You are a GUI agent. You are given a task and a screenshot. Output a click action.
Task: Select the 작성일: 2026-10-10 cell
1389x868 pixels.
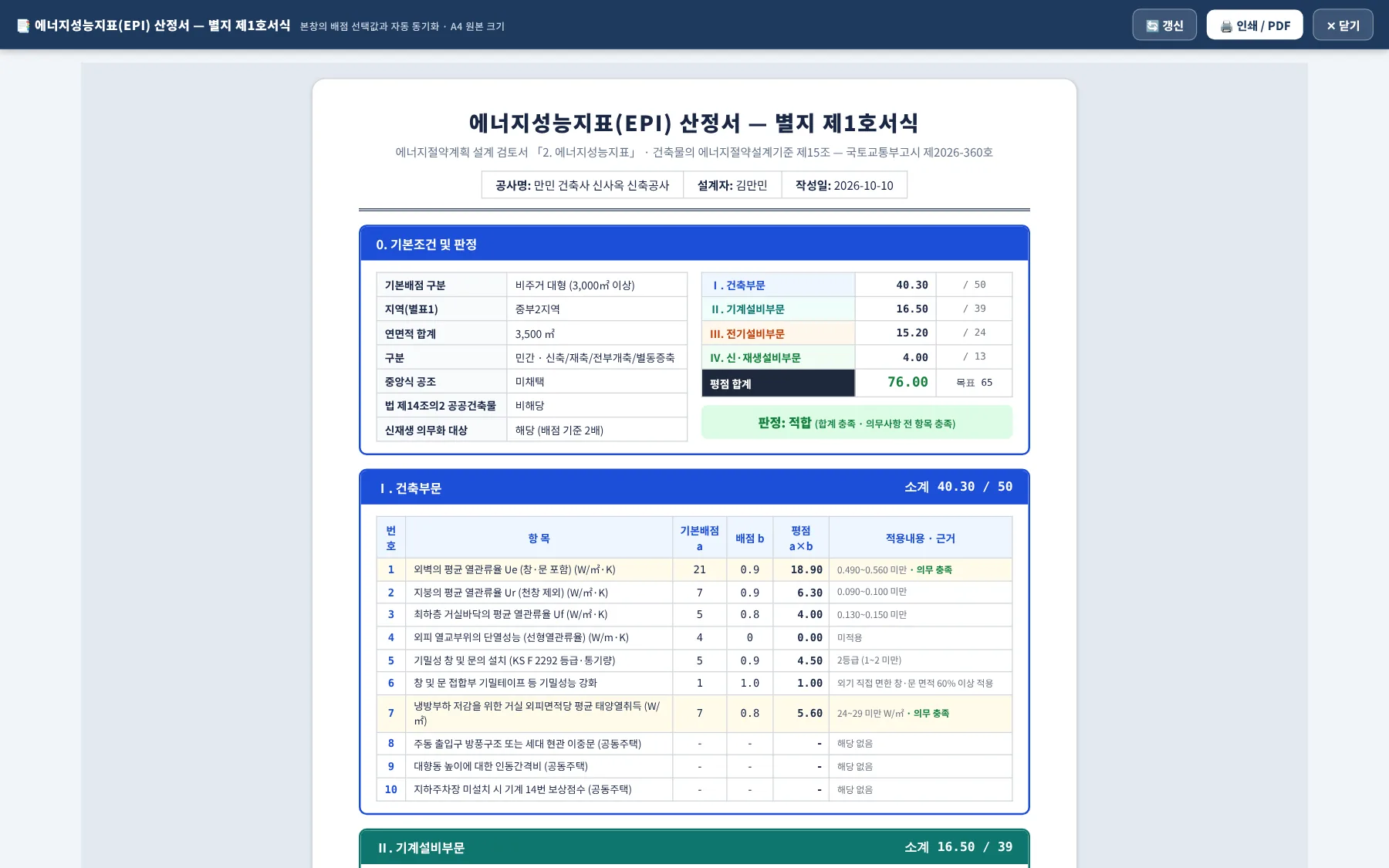844,185
